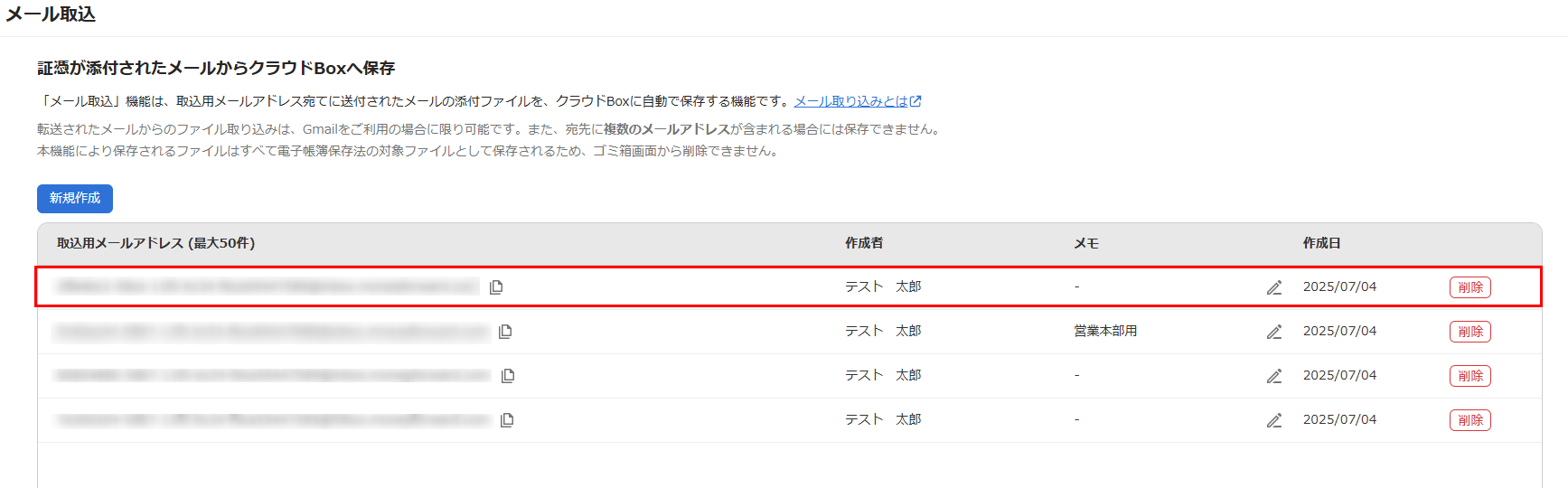Click the pencil icon in the fourth row

1274,420
